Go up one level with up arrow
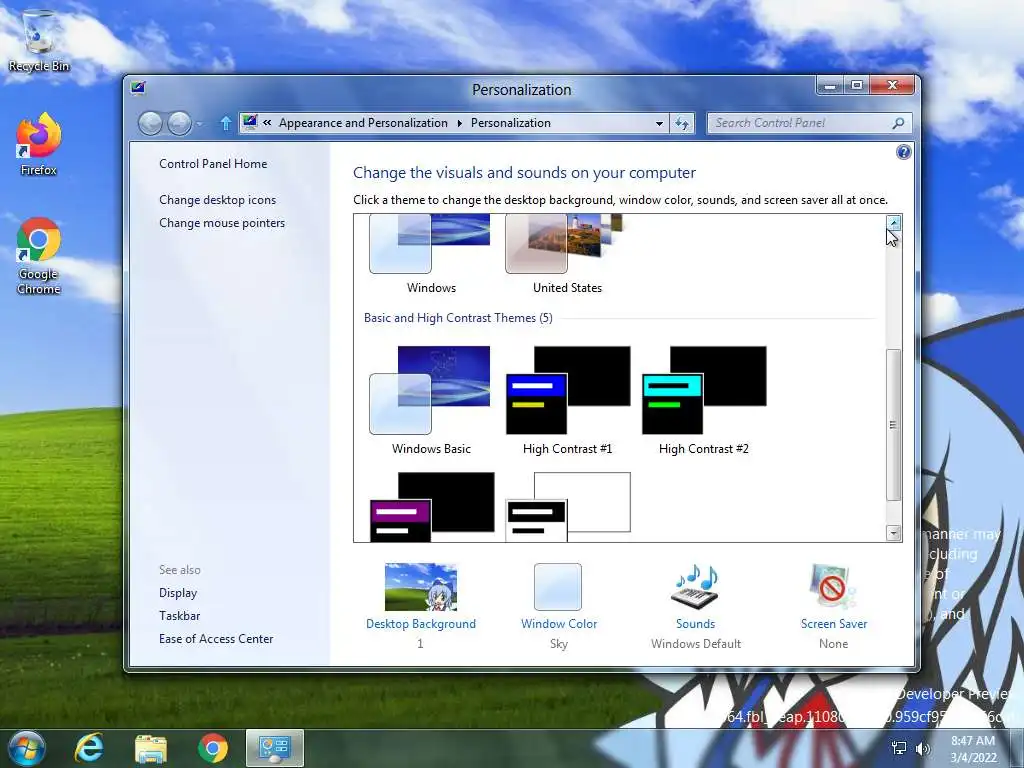The width and height of the screenshot is (1024, 768). click(x=225, y=123)
